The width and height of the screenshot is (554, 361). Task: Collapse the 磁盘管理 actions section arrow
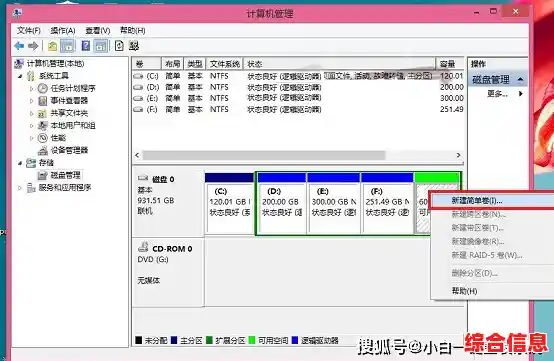tap(520, 79)
